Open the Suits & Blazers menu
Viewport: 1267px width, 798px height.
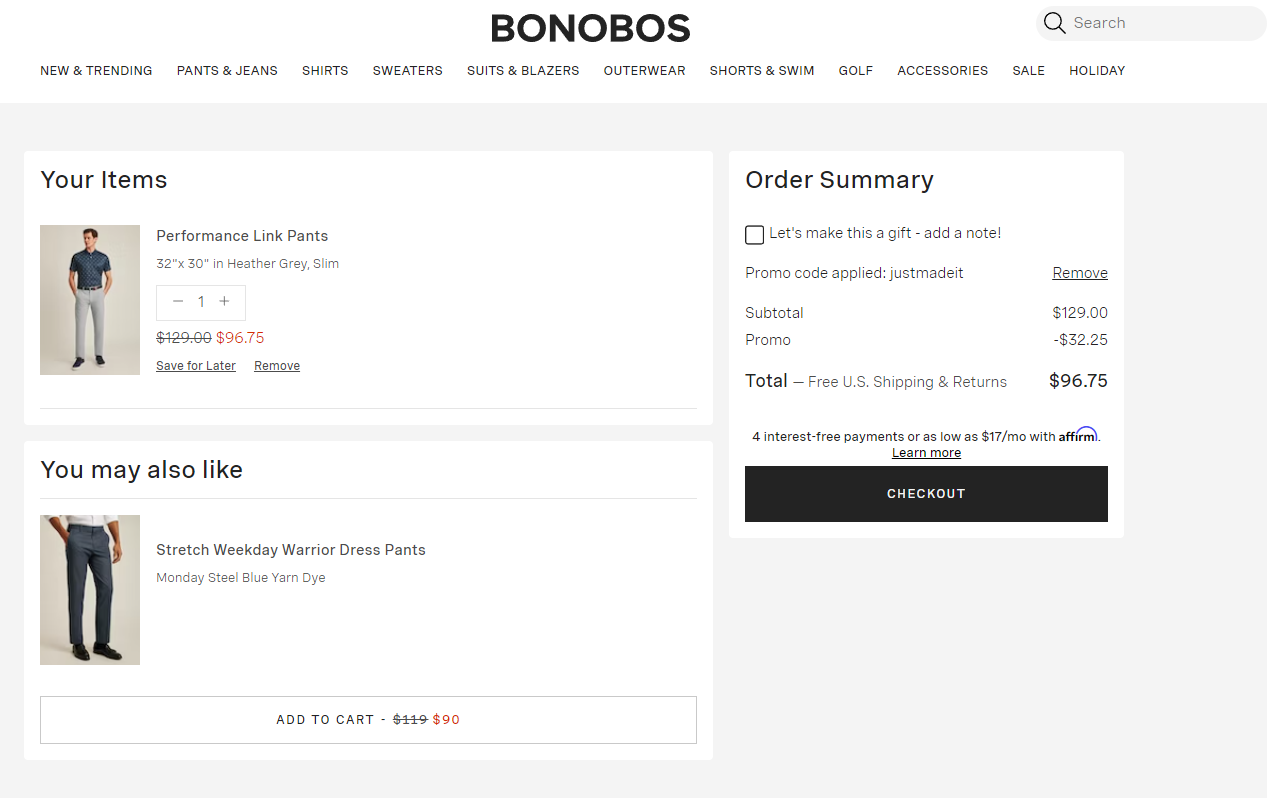point(523,71)
